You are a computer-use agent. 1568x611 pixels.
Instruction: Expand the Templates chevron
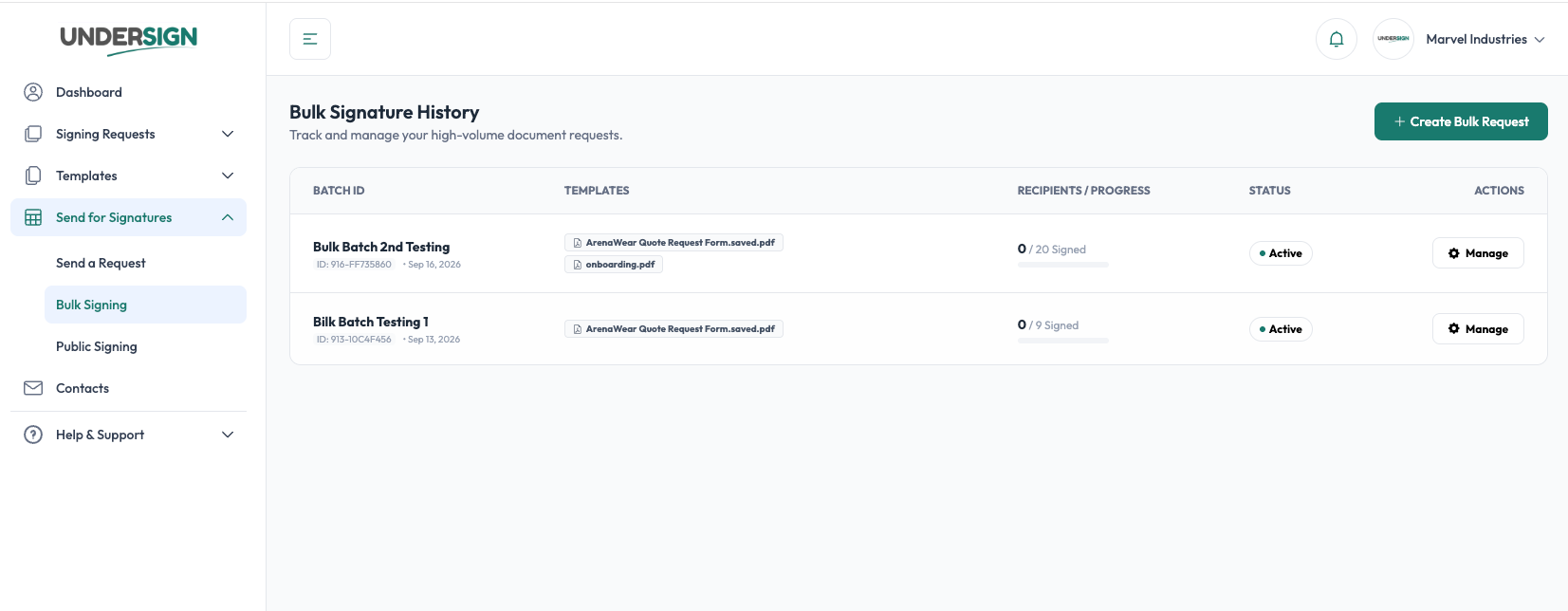coord(228,176)
